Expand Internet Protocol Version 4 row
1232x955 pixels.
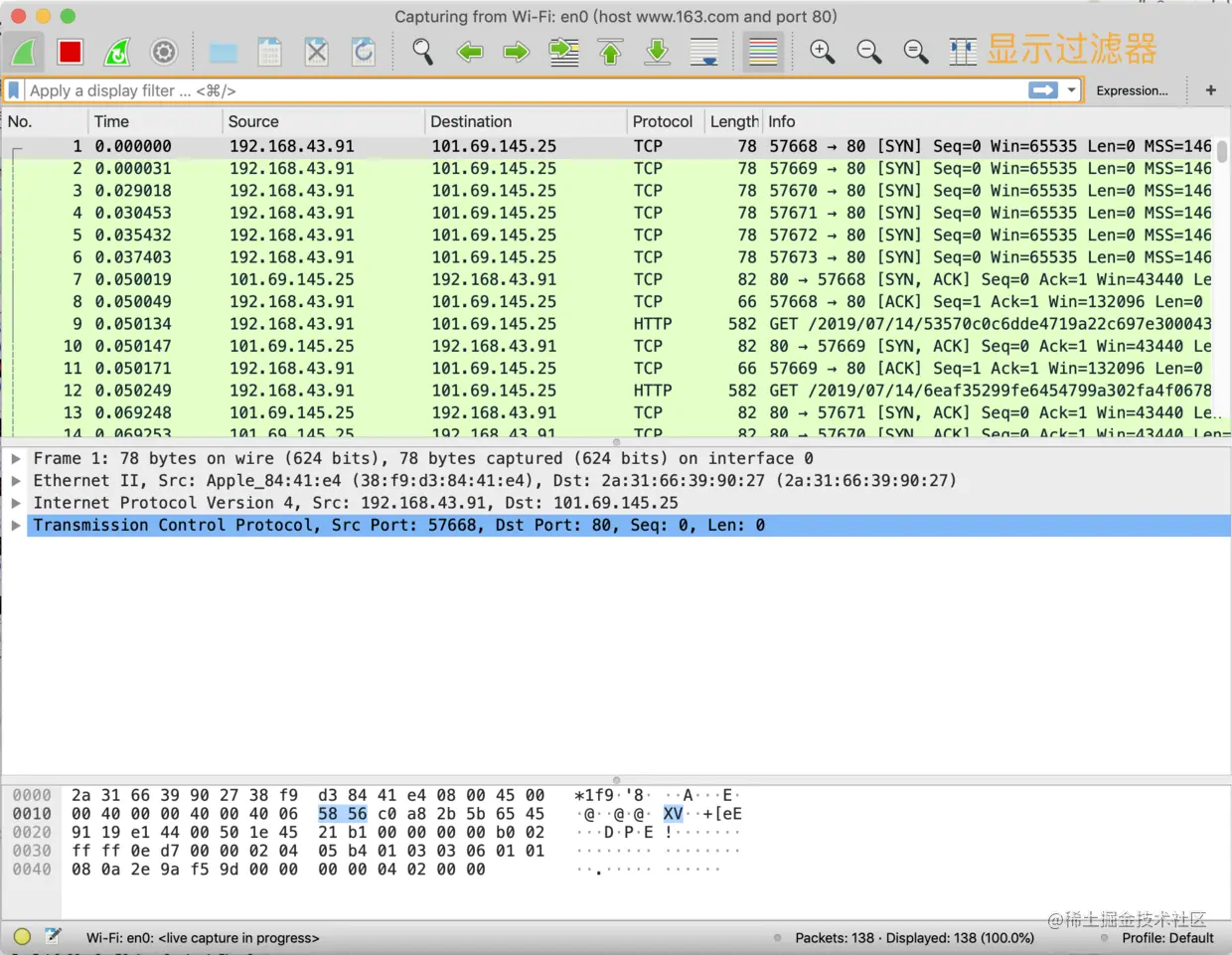[x=16, y=503]
